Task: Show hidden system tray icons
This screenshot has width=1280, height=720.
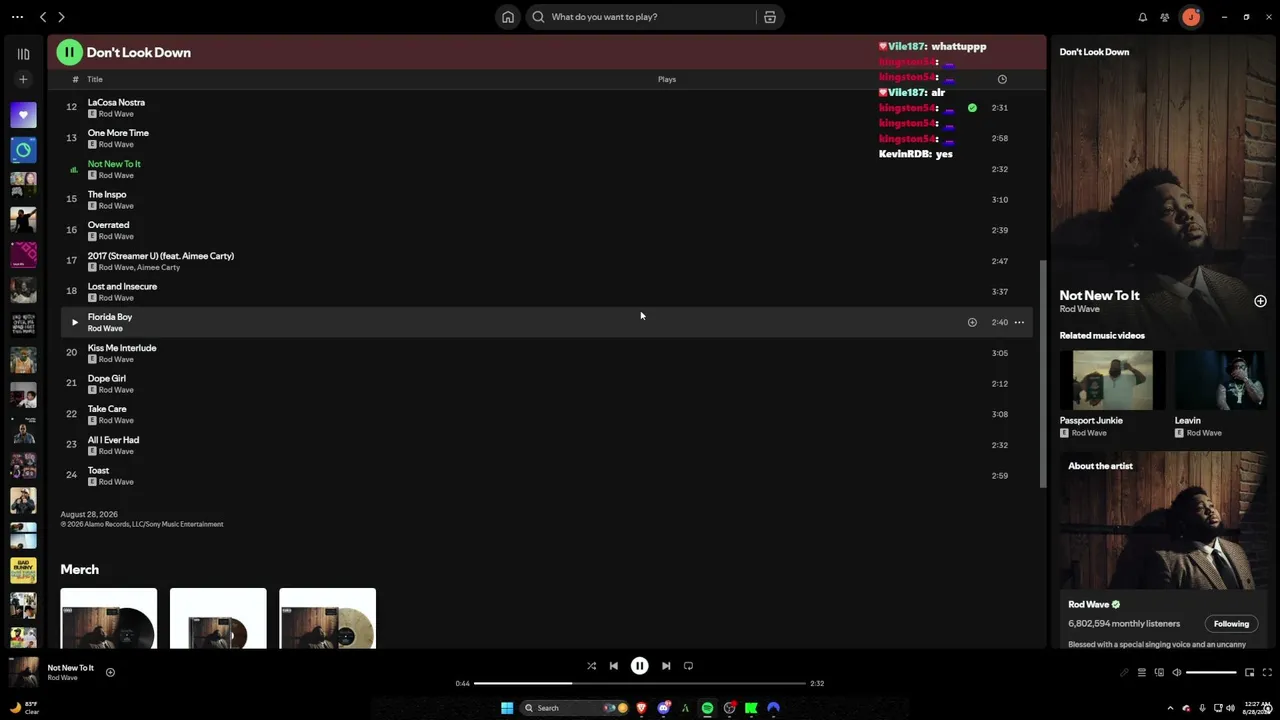Action: 1170,708
